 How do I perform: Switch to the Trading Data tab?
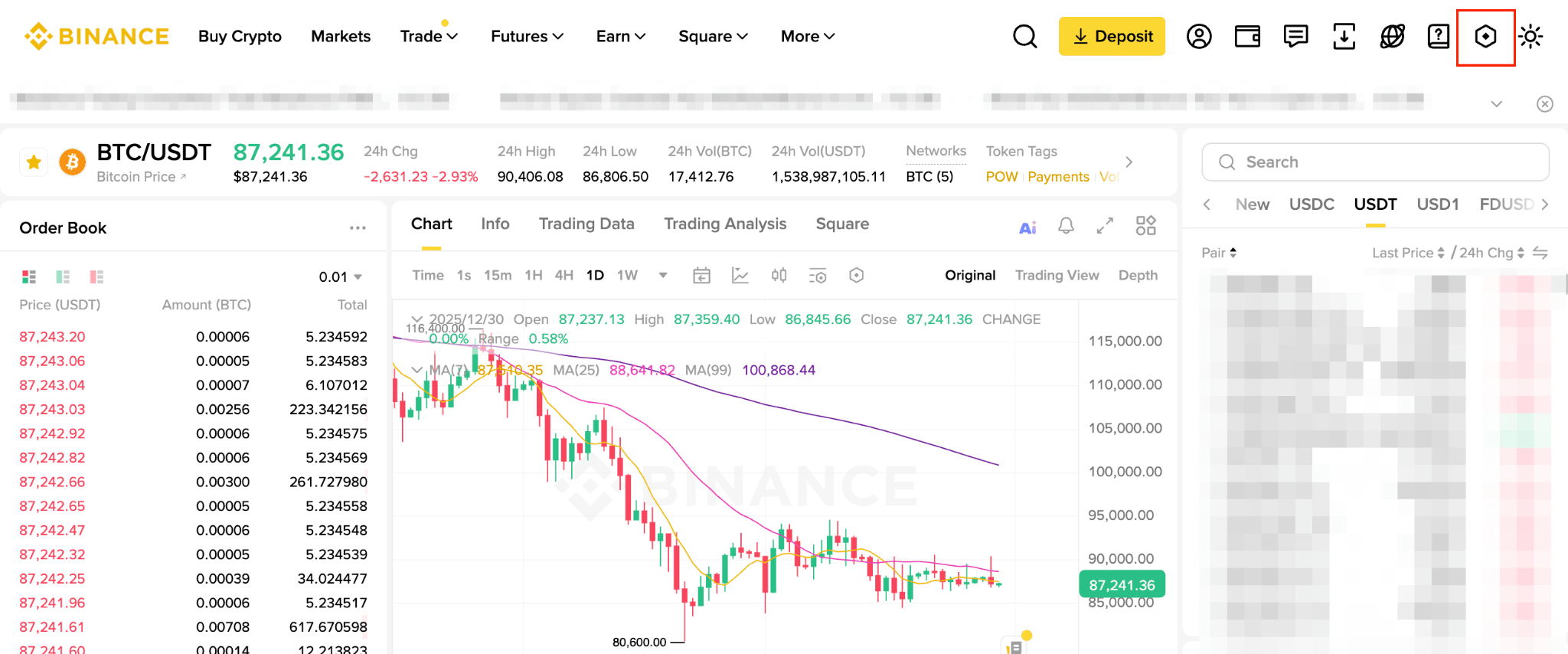point(586,224)
